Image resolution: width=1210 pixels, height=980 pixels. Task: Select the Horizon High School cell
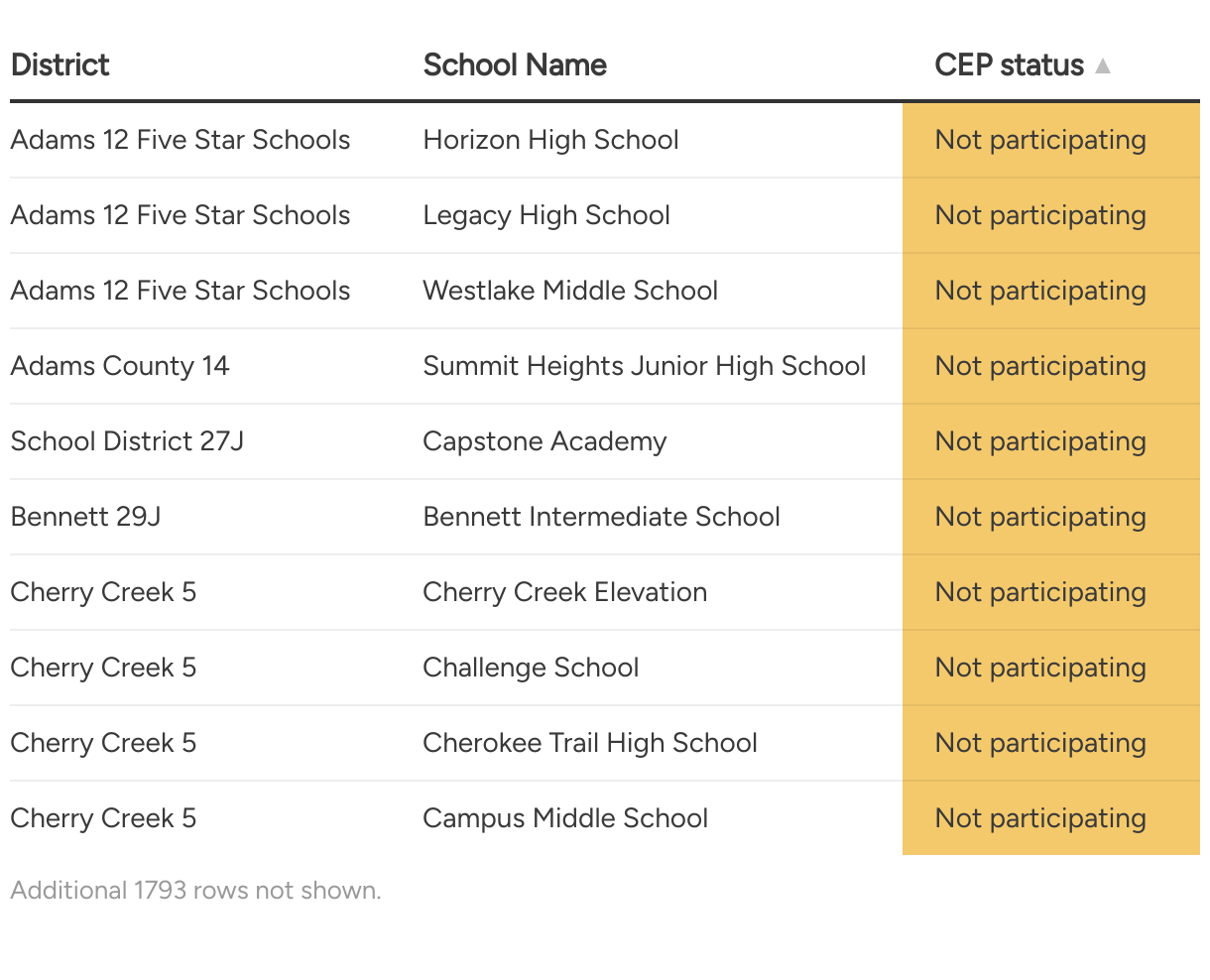550,140
